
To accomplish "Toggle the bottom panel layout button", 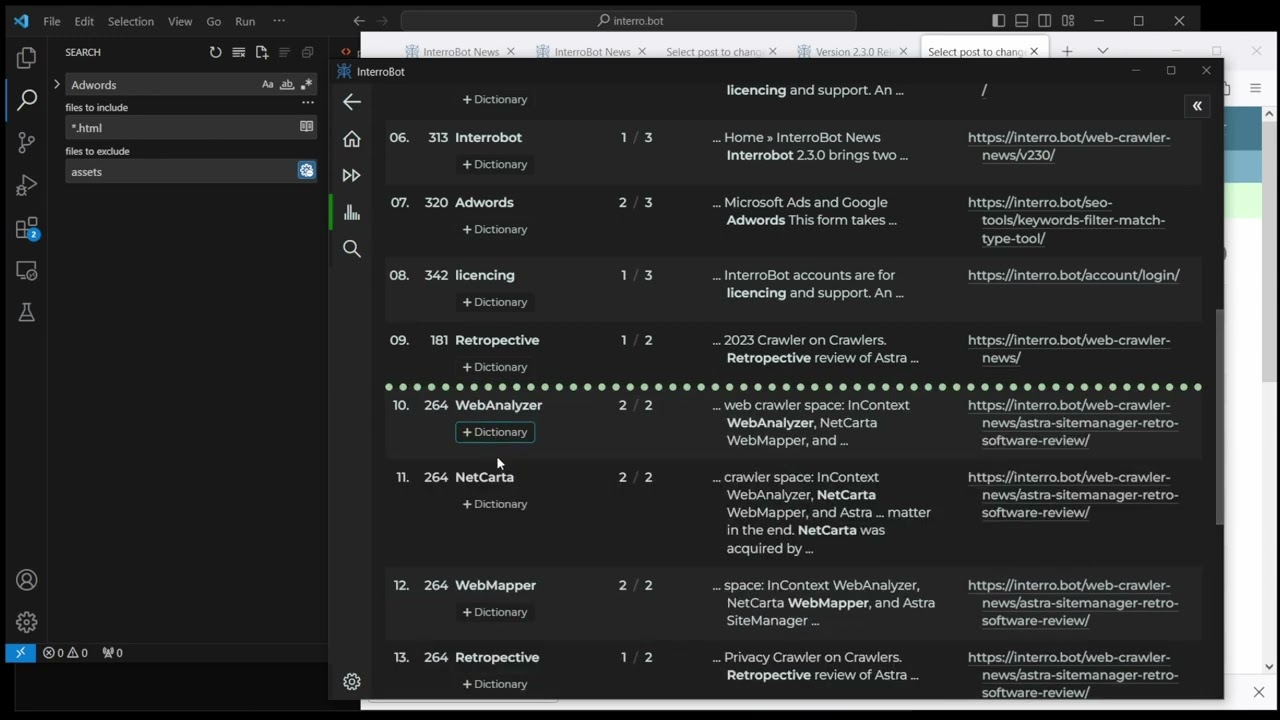I will point(1022,21).
